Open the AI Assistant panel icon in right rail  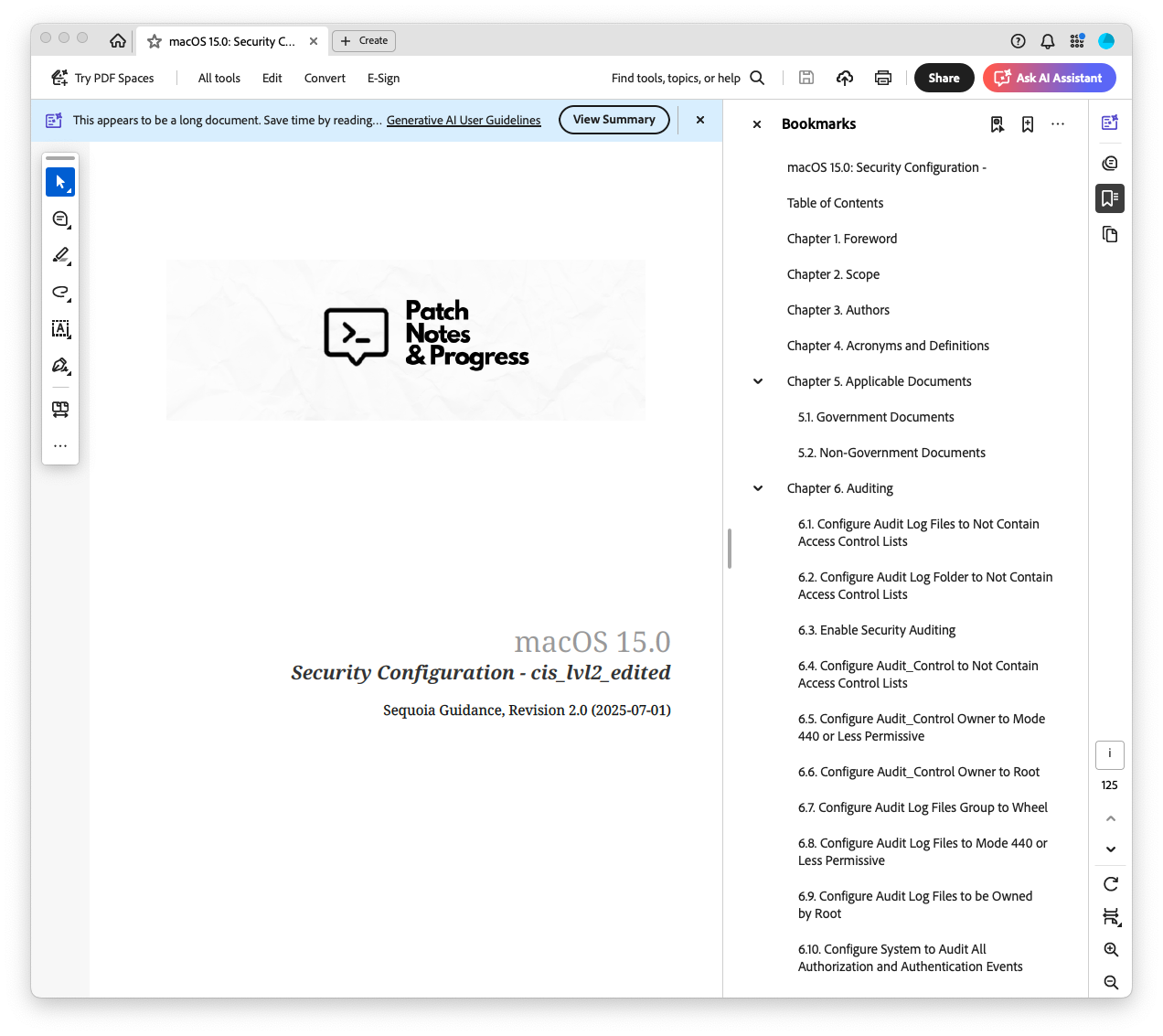[1110, 123]
